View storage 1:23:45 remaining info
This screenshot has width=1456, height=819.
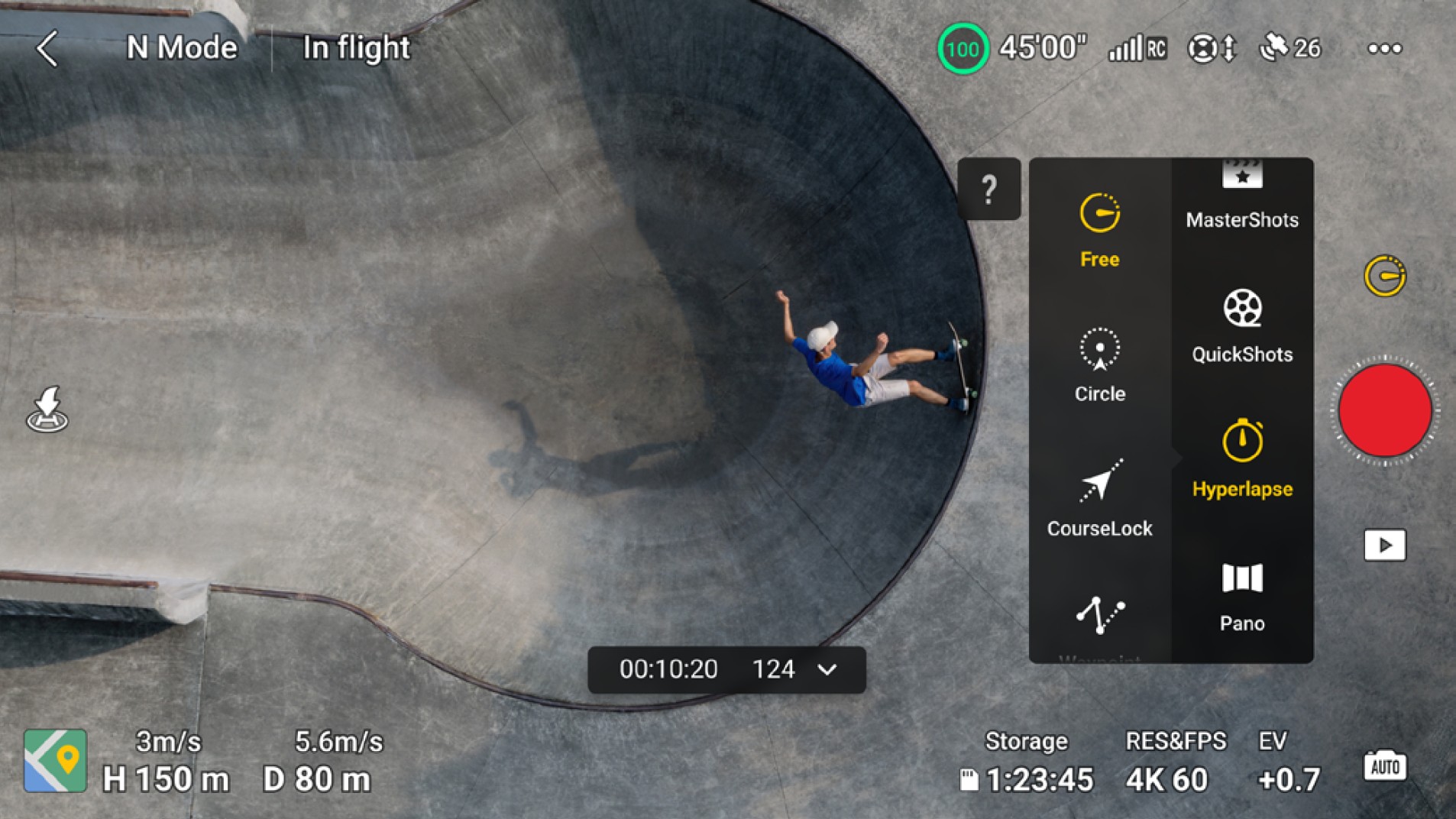pos(1027,762)
